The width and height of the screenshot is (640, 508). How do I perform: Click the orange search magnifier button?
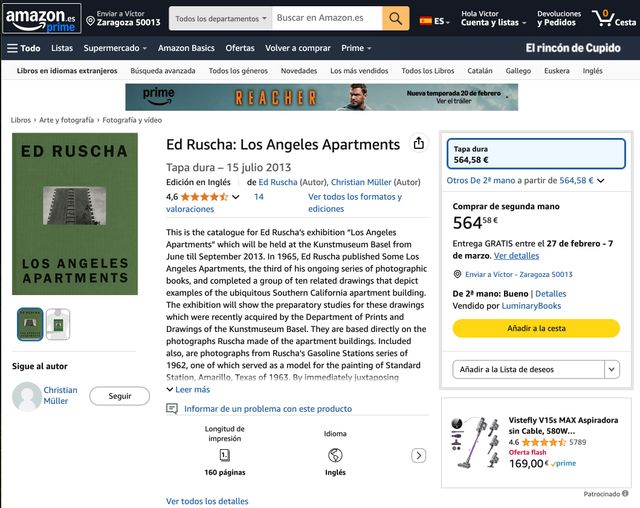(396, 19)
